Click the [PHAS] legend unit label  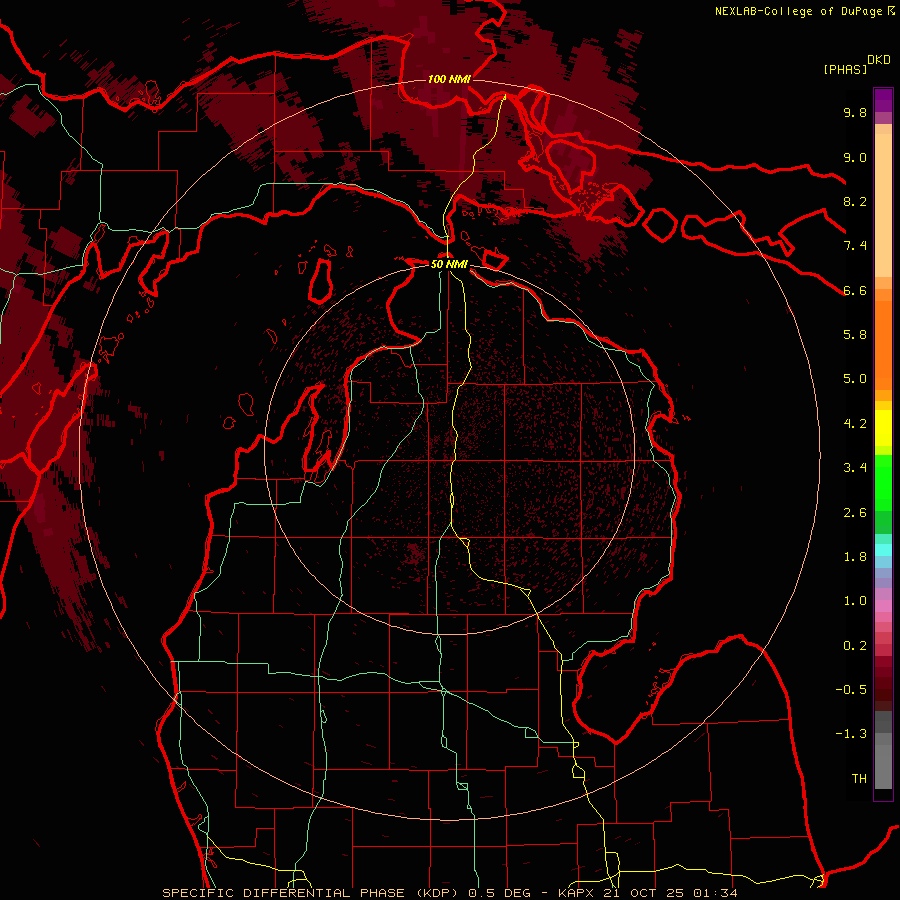point(845,69)
